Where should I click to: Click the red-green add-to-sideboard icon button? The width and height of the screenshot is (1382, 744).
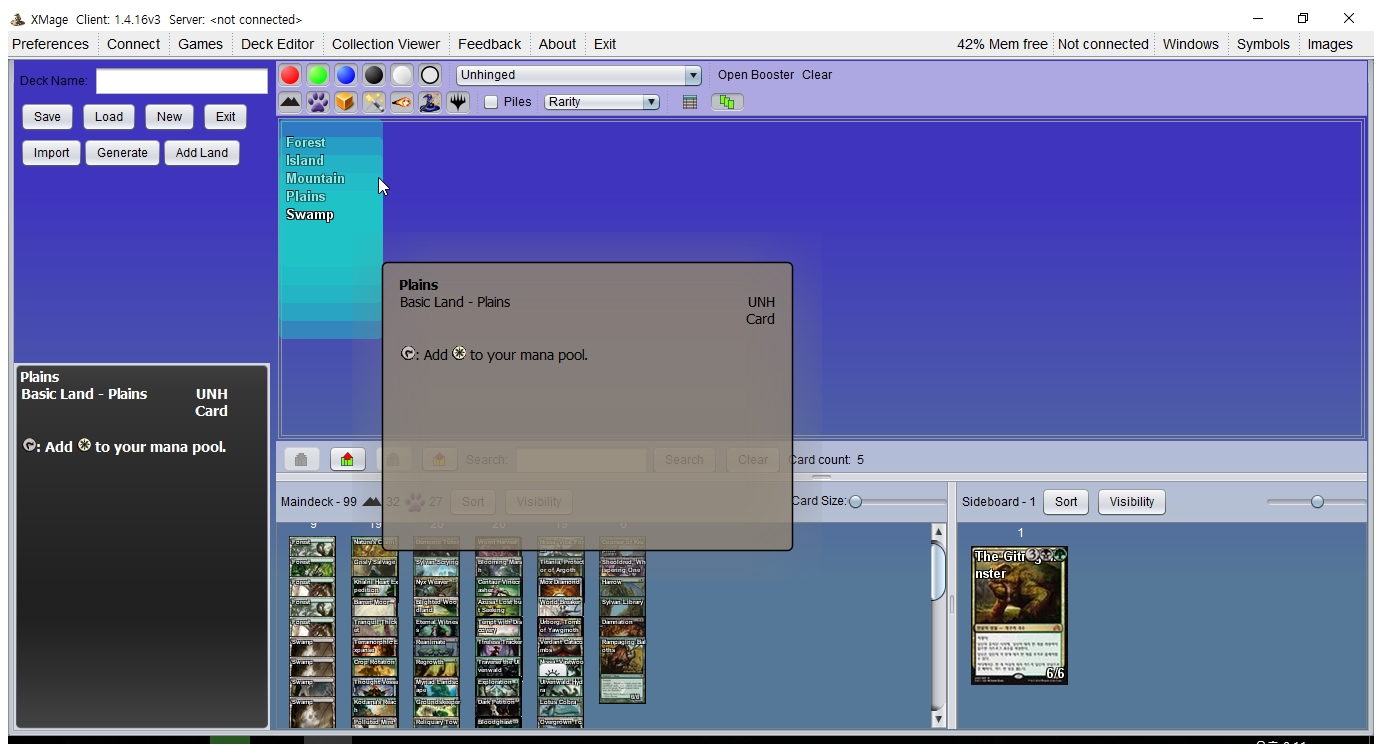[347, 459]
